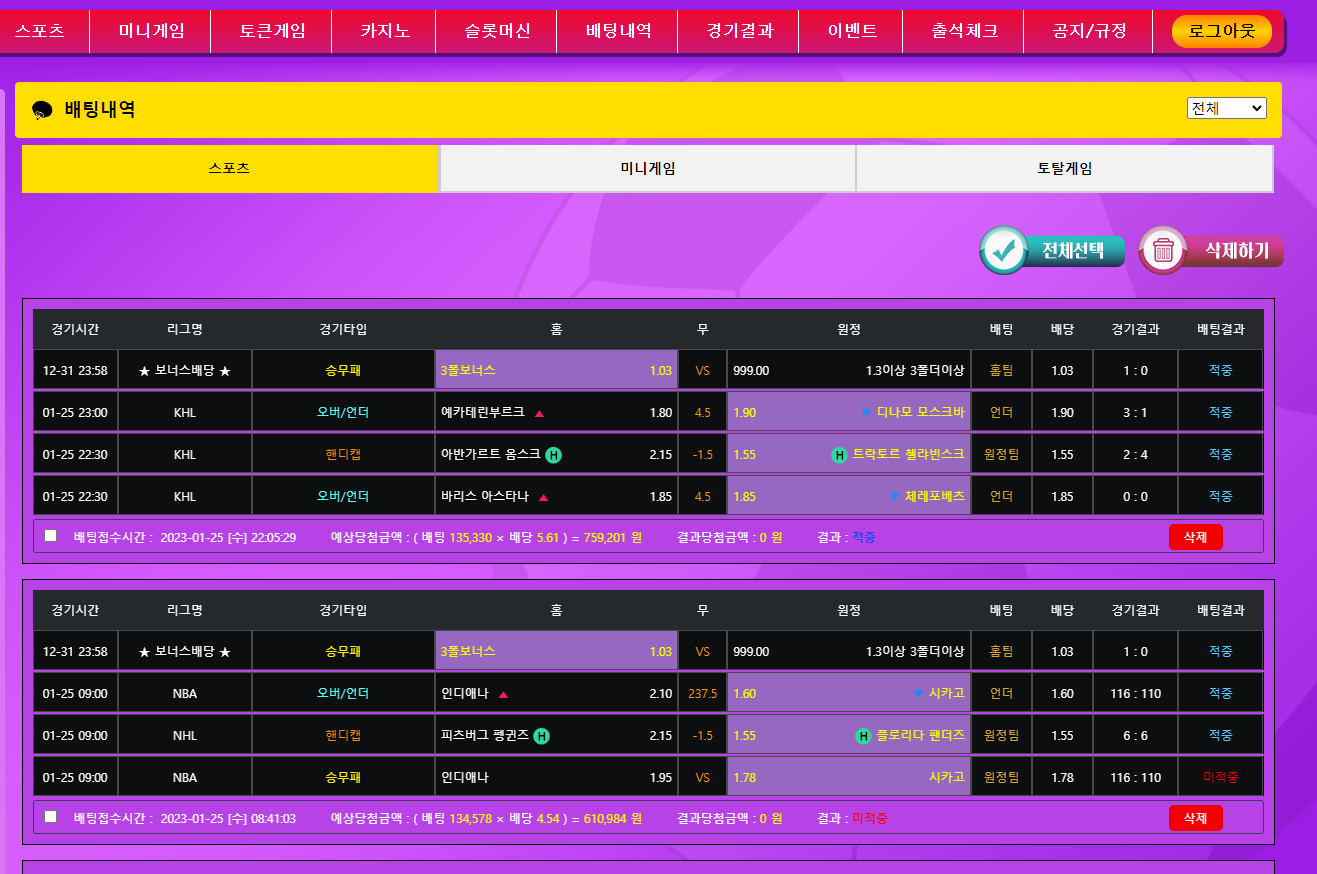Select the 미니게임 tab below 배팅내역
This screenshot has height=874, width=1317.
click(x=647, y=169)
